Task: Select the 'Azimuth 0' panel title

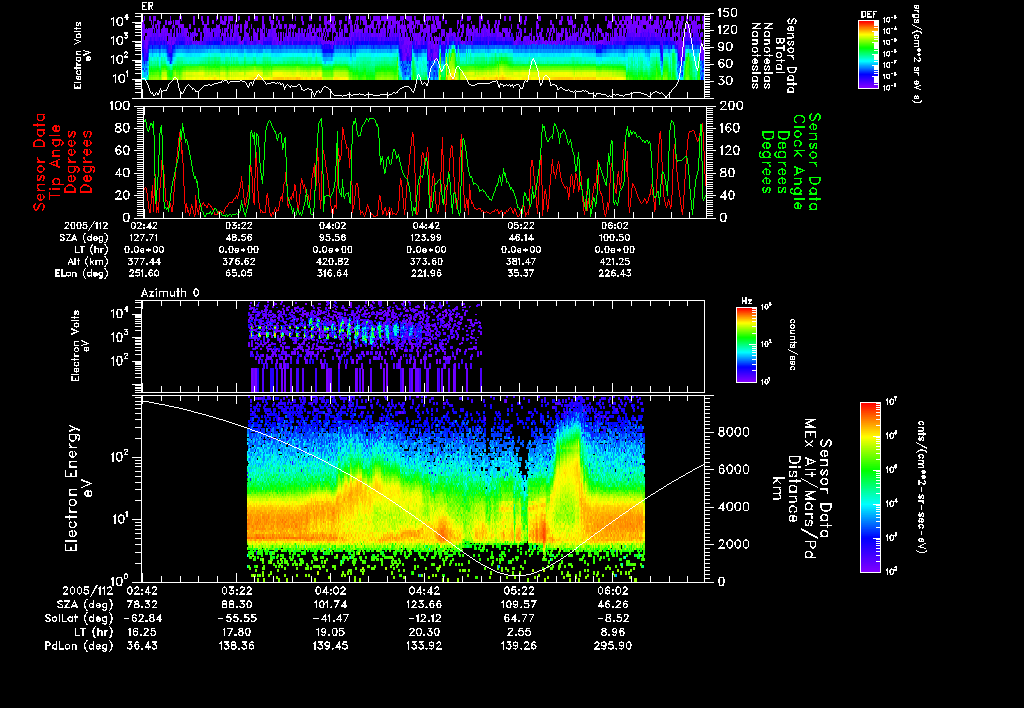Action: pyautogui.click(x=170, y=293)
